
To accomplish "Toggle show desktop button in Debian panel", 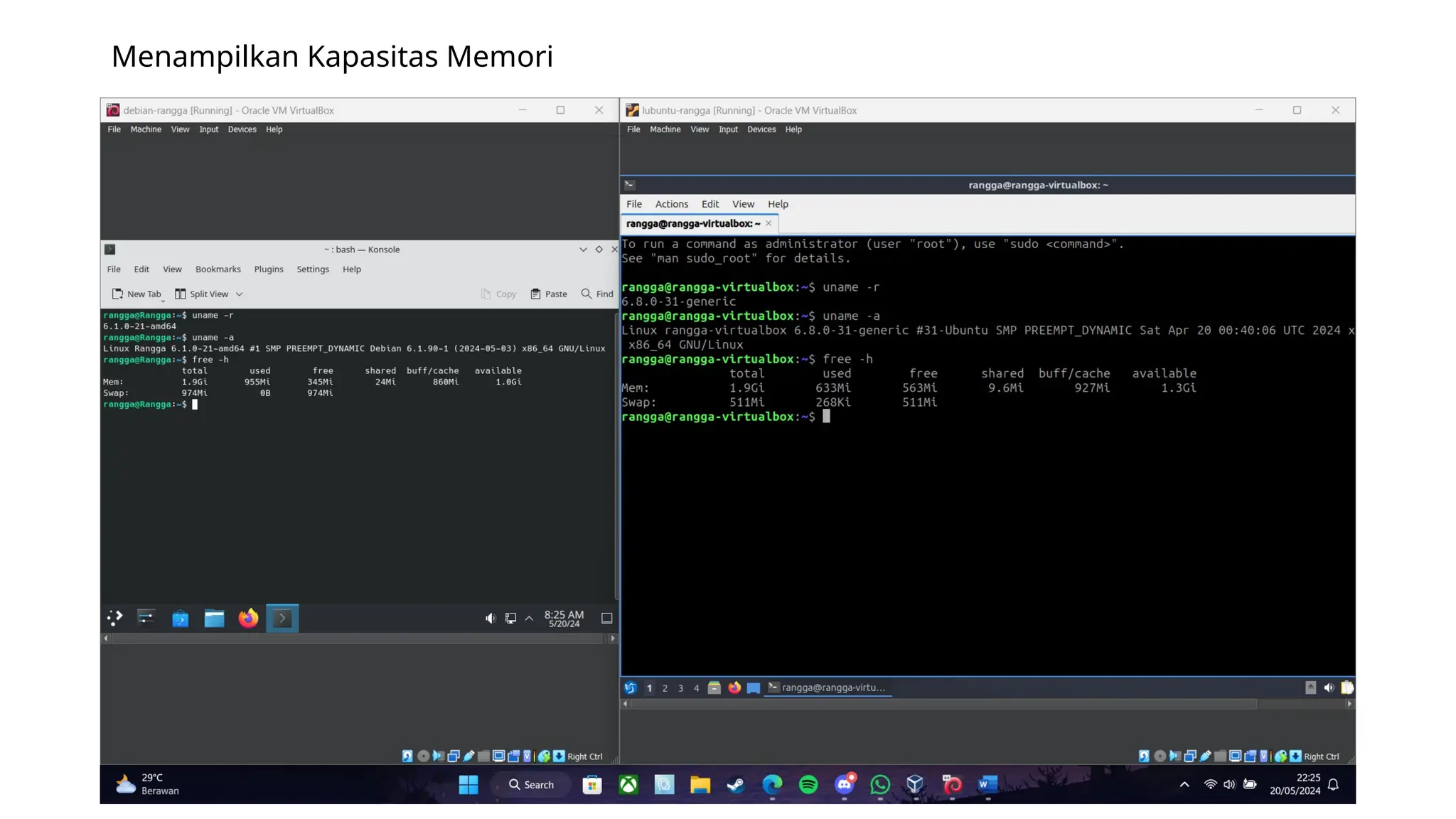I will (x=607, y=619).
